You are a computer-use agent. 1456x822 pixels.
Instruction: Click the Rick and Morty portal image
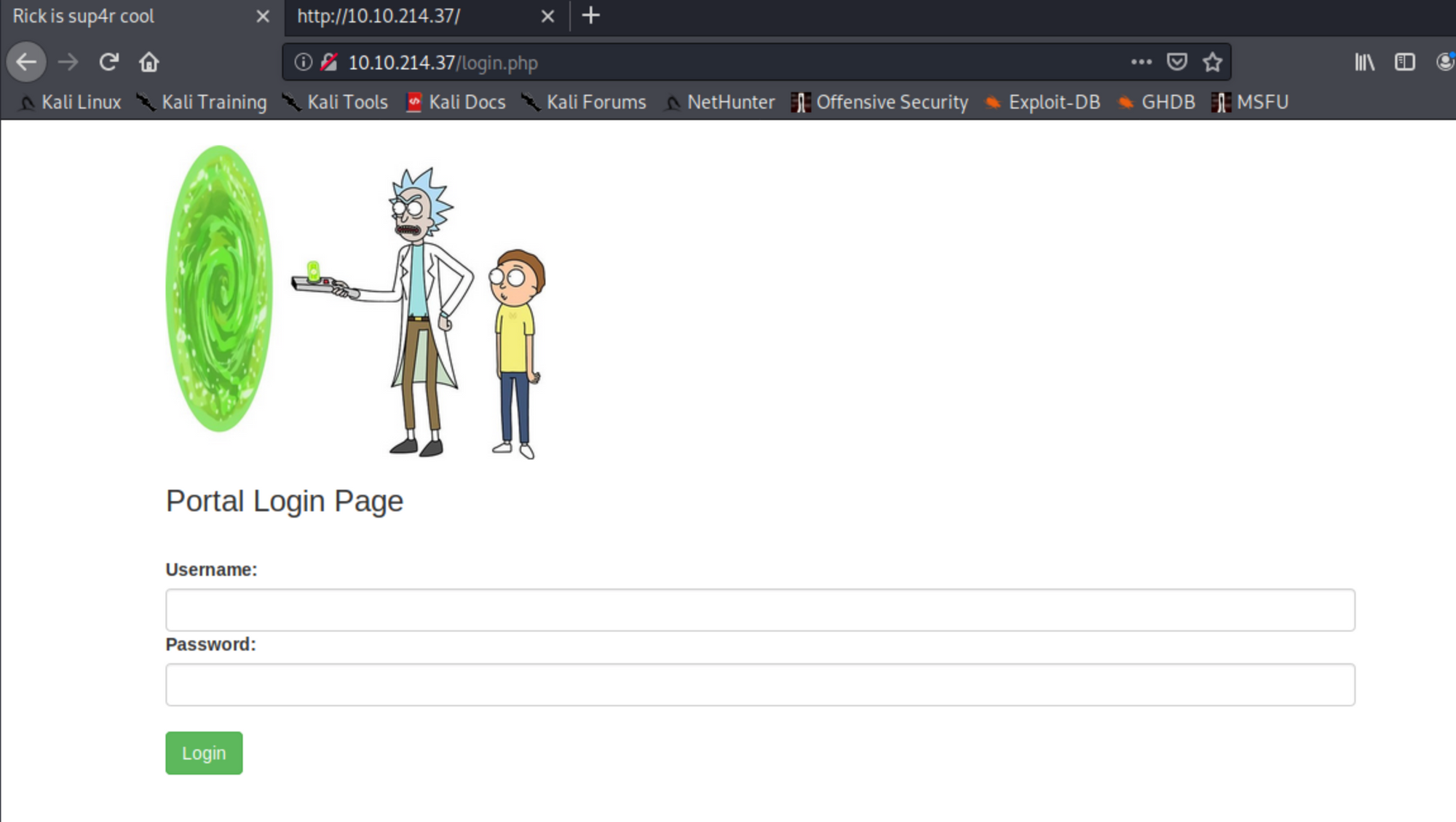[x=357, y=302]
